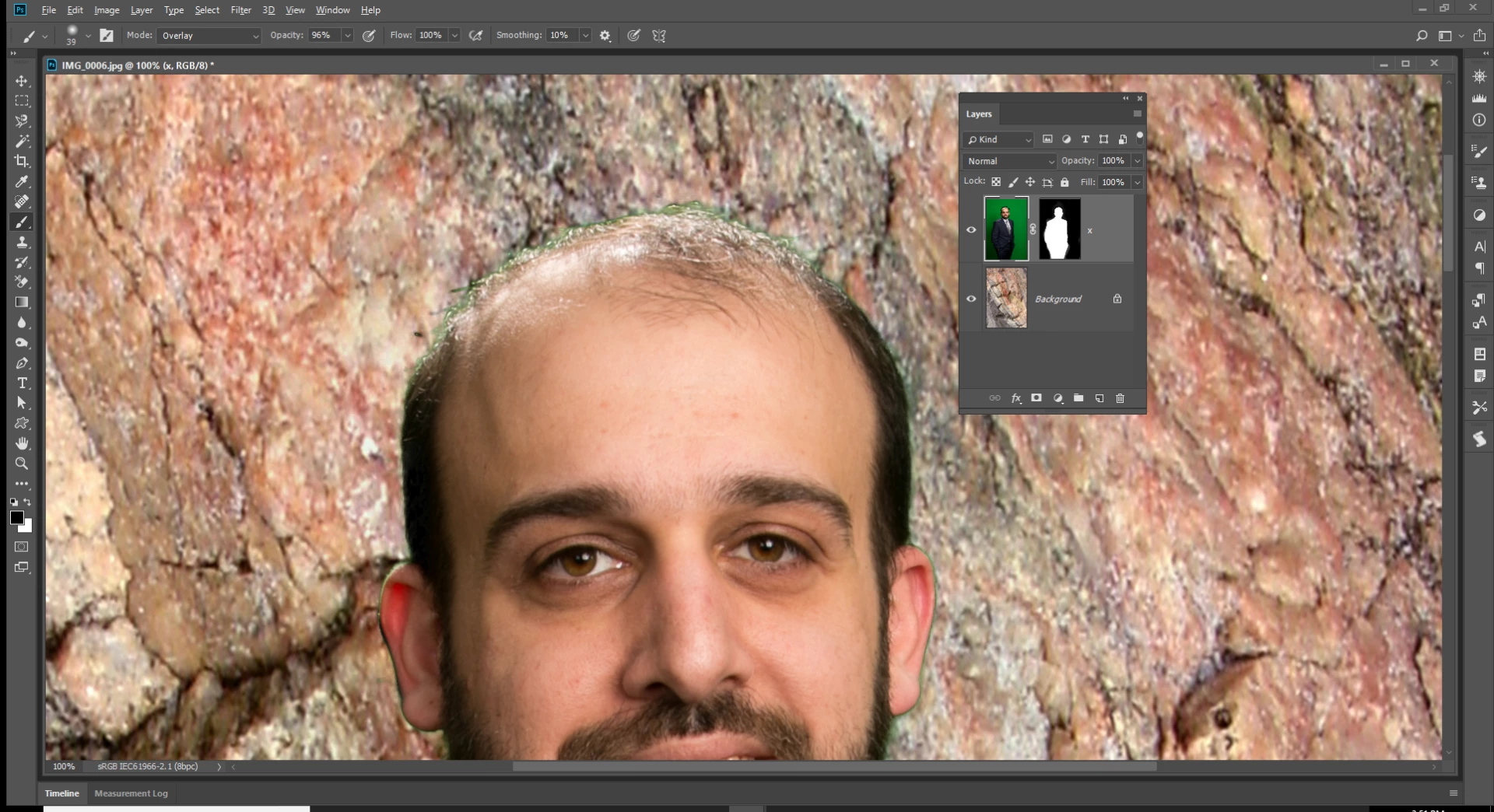Swap foreground and background colors

(28, 502)
